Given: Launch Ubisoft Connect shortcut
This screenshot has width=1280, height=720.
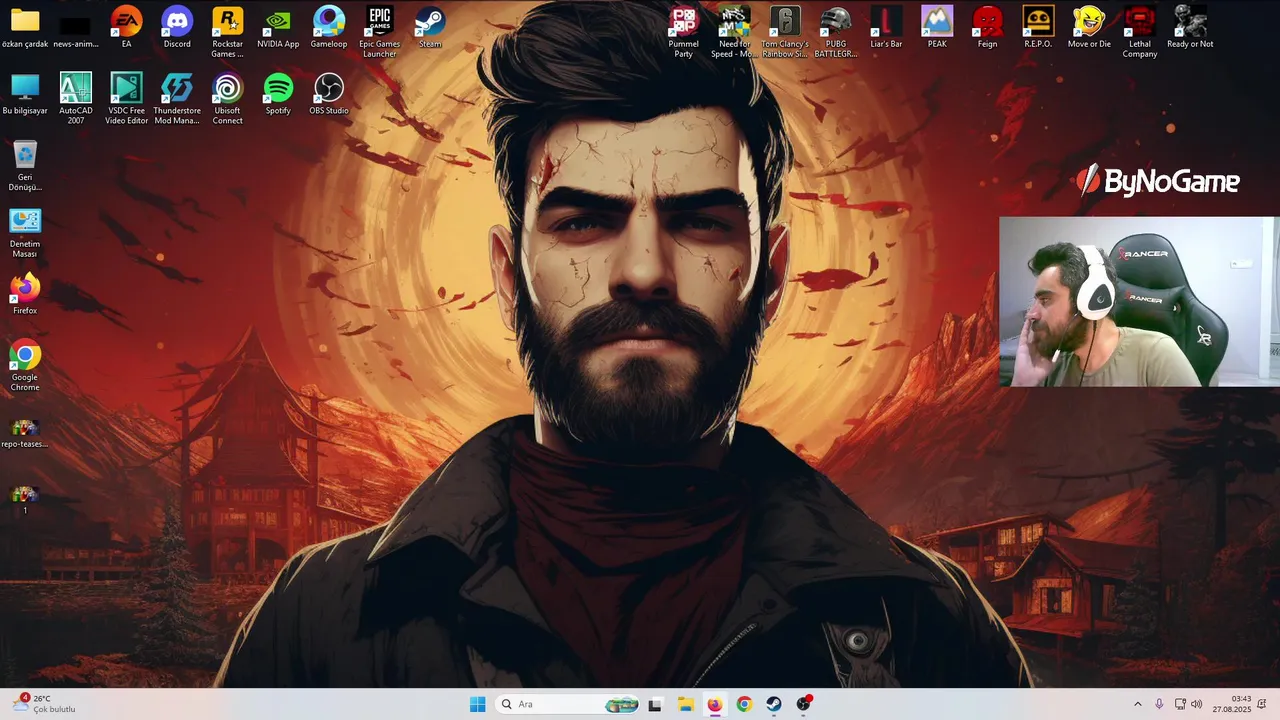Looking at the screenshot, I should [227, 99].
